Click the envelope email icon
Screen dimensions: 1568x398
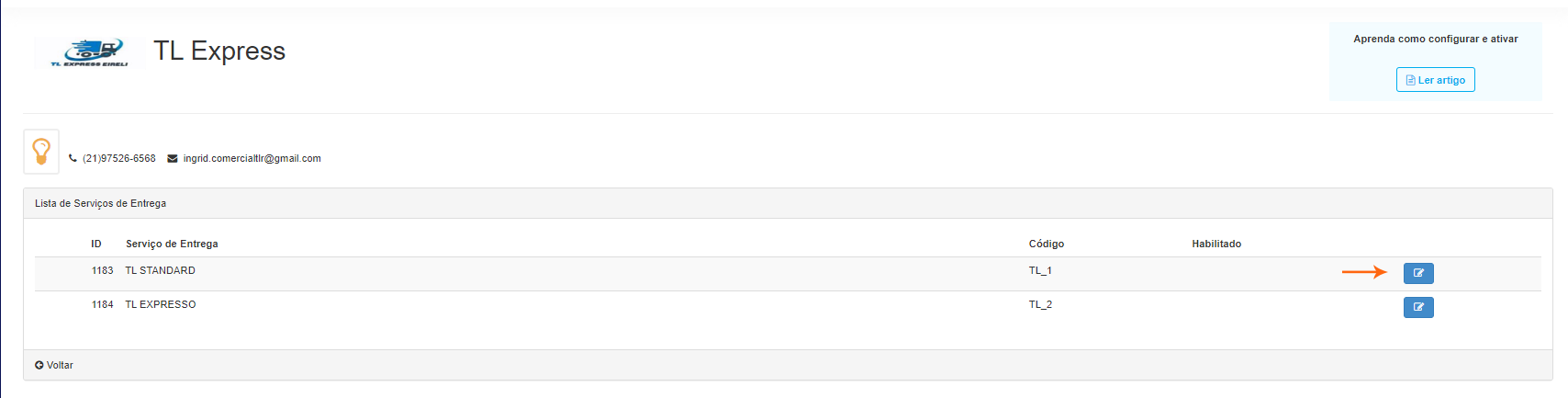tap(173, 158)
